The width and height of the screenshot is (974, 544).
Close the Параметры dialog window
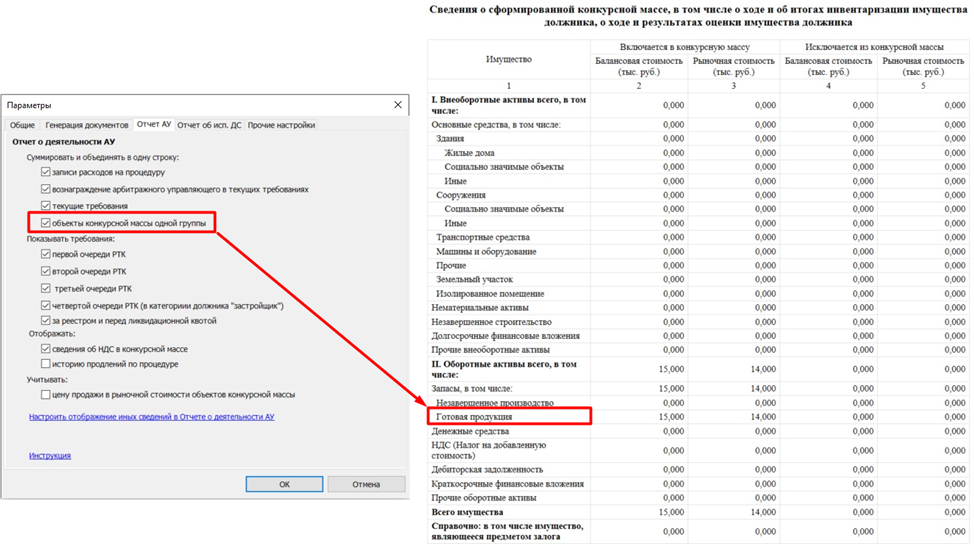coord(397,105)
